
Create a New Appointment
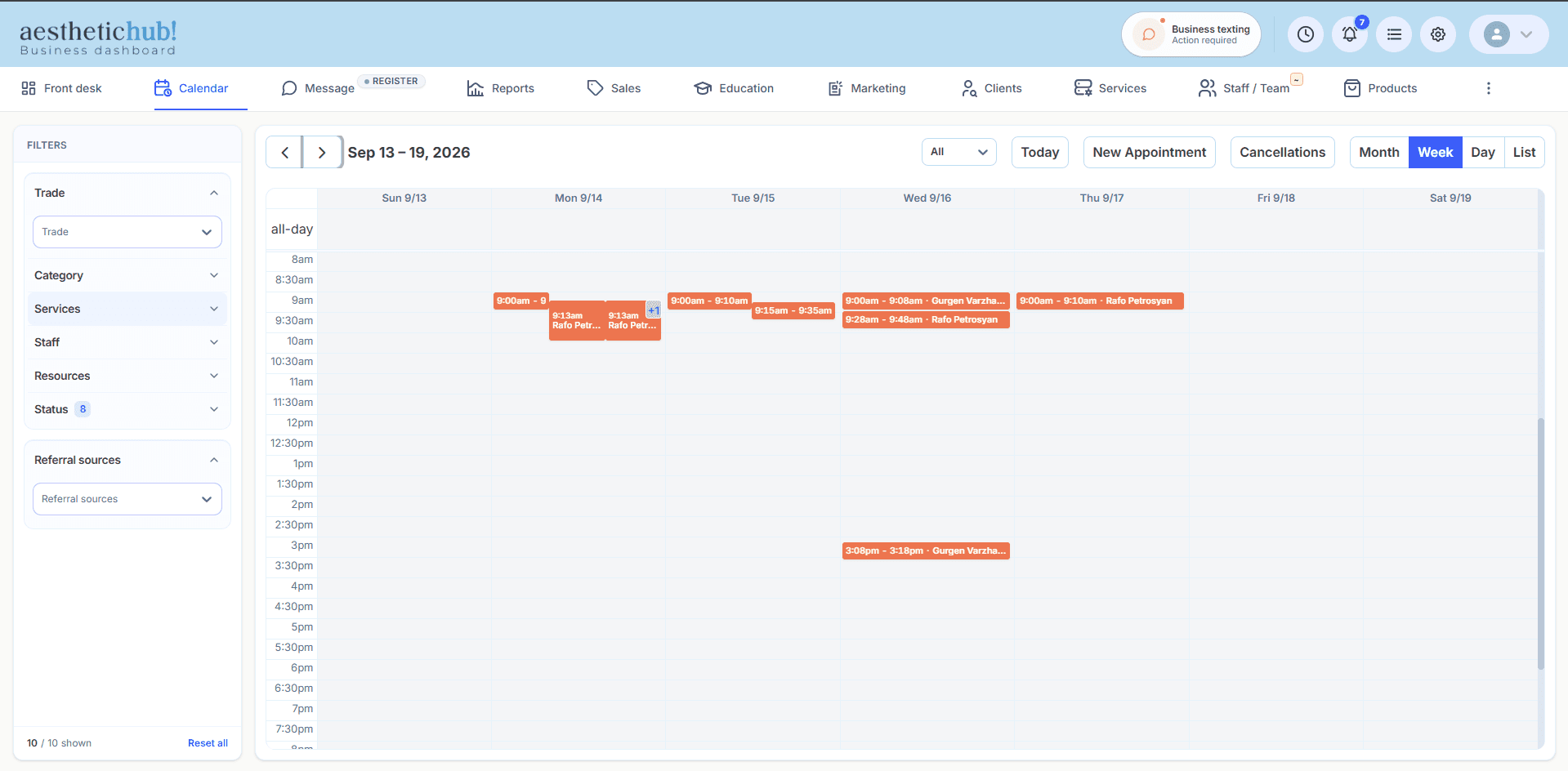(x=1150, y=153)
